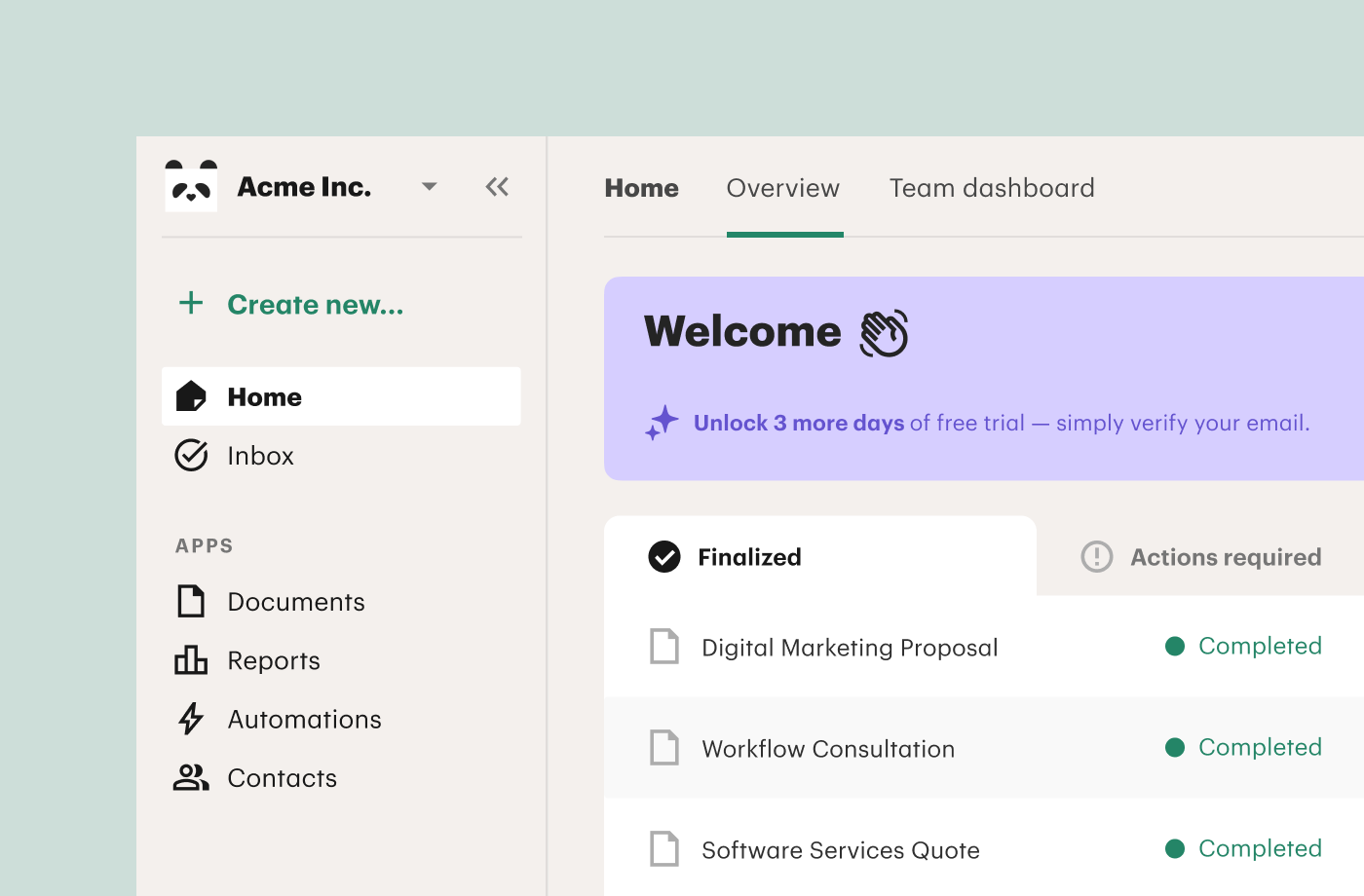The width and height of the screenshot is (1364, 896).
Task: Click the Home heading in top bar
Action: click(x=641, y=188)
